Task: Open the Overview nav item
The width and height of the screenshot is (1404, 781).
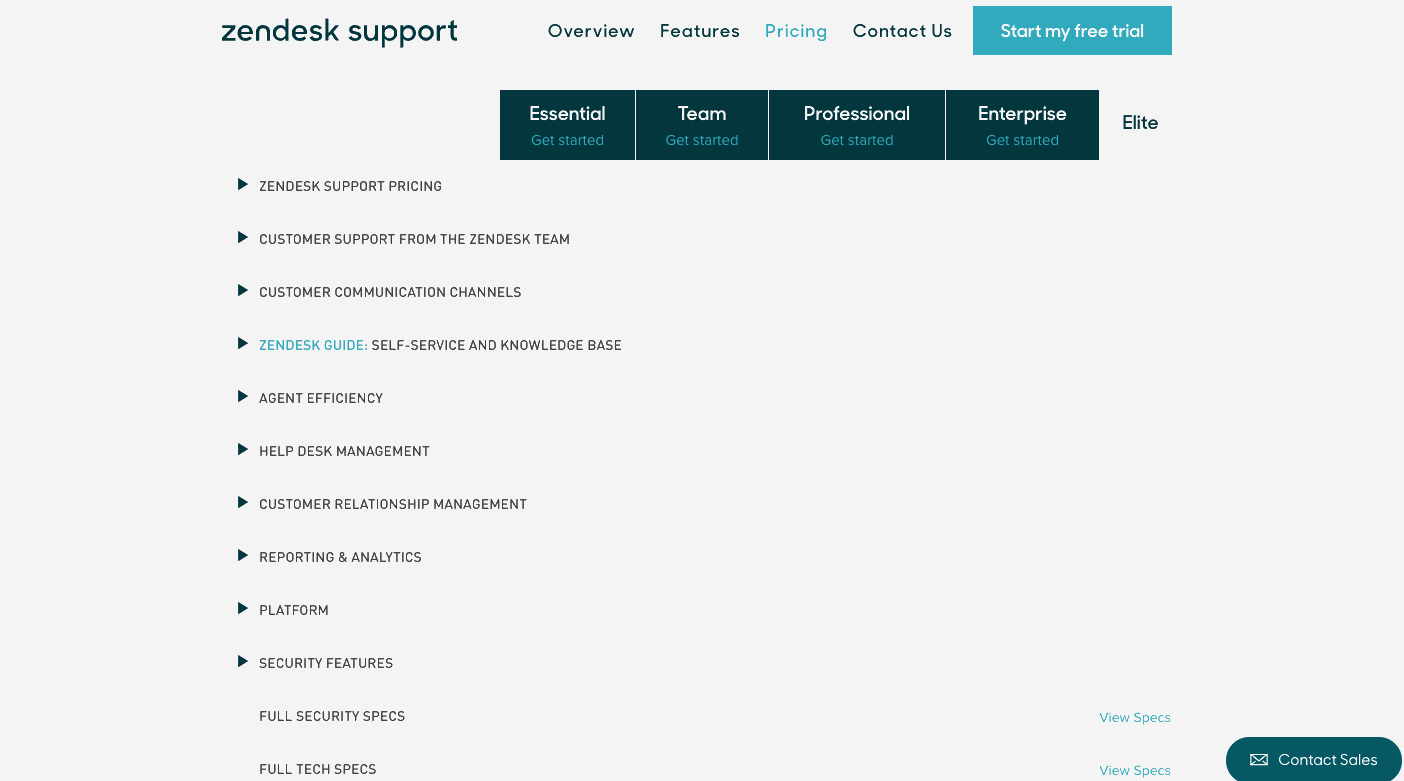Action: [591, 31]
